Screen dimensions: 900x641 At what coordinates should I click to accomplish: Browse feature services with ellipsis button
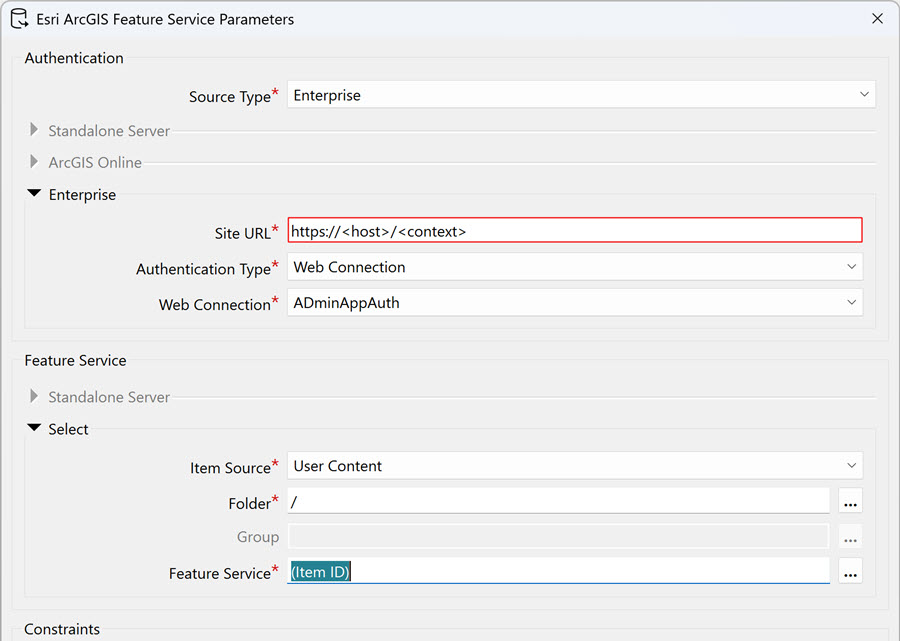point(850,572)
